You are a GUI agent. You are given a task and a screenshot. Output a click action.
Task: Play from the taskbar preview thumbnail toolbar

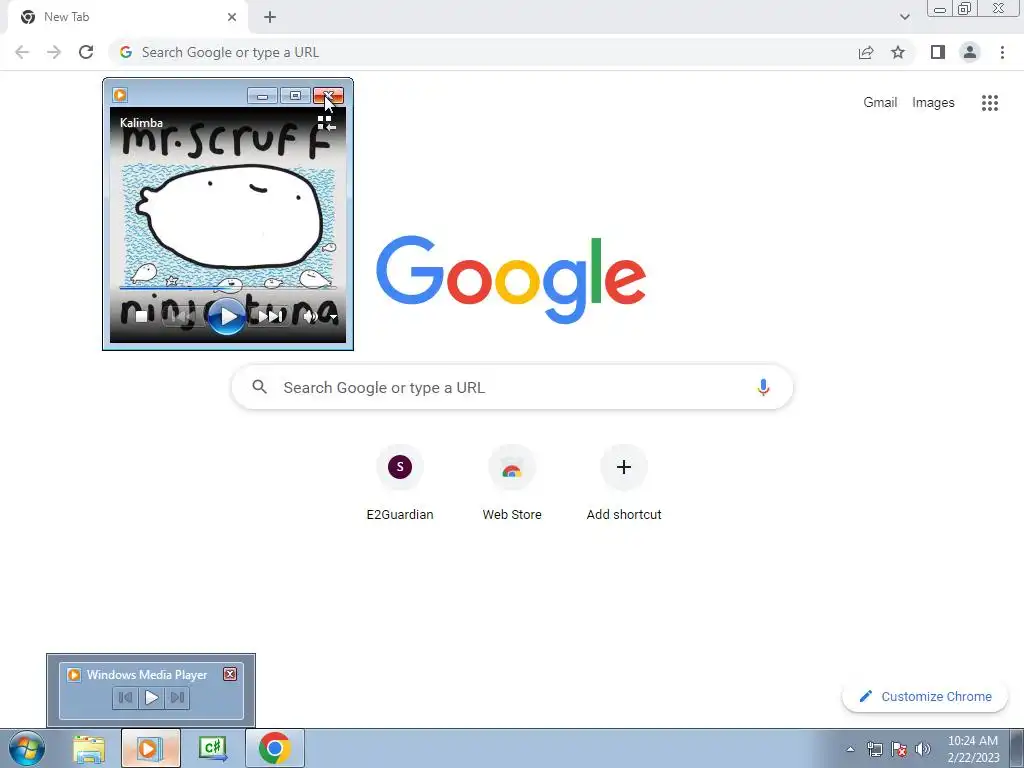(151, 697)
